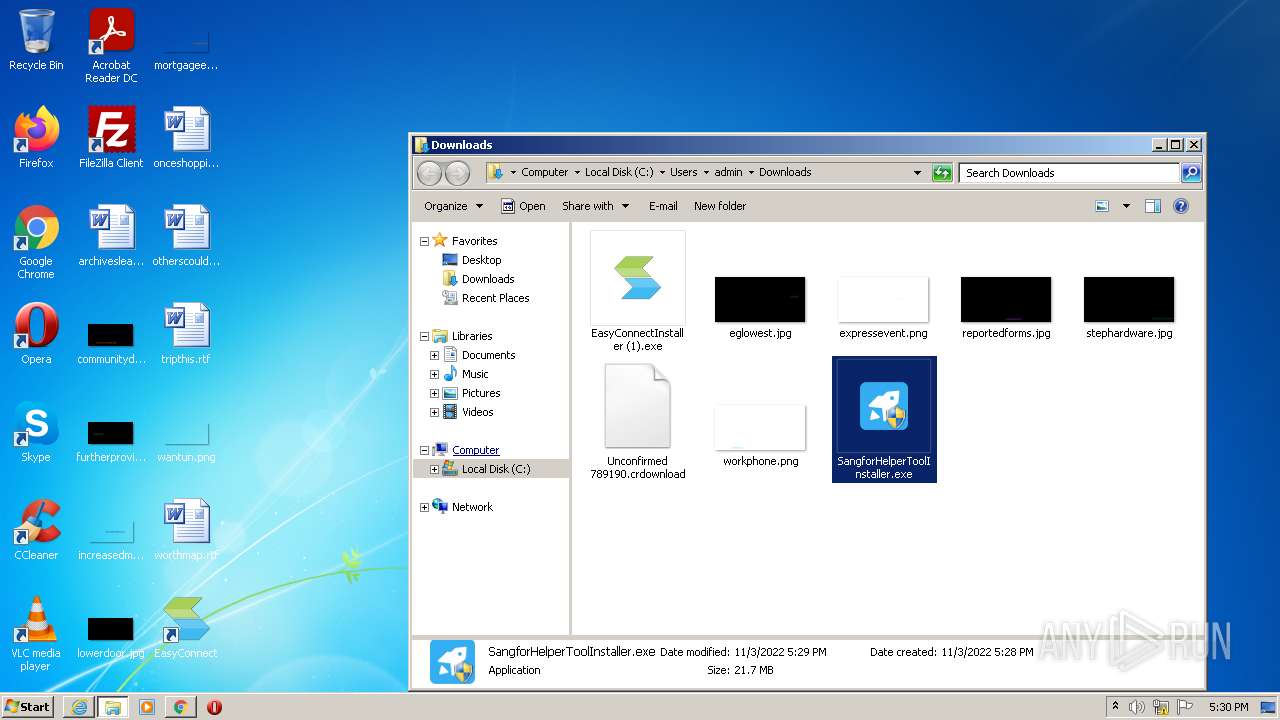Select workphone.png thumbnail

(760, 436)
